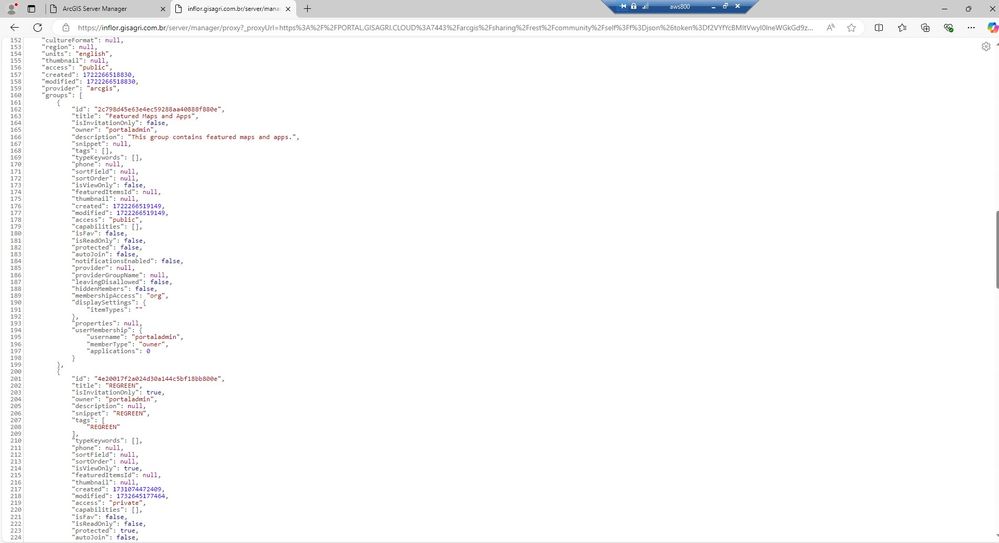Click the lock icon on aws800 bar
This screenshot has width=999, height=543.
[633, 6]
